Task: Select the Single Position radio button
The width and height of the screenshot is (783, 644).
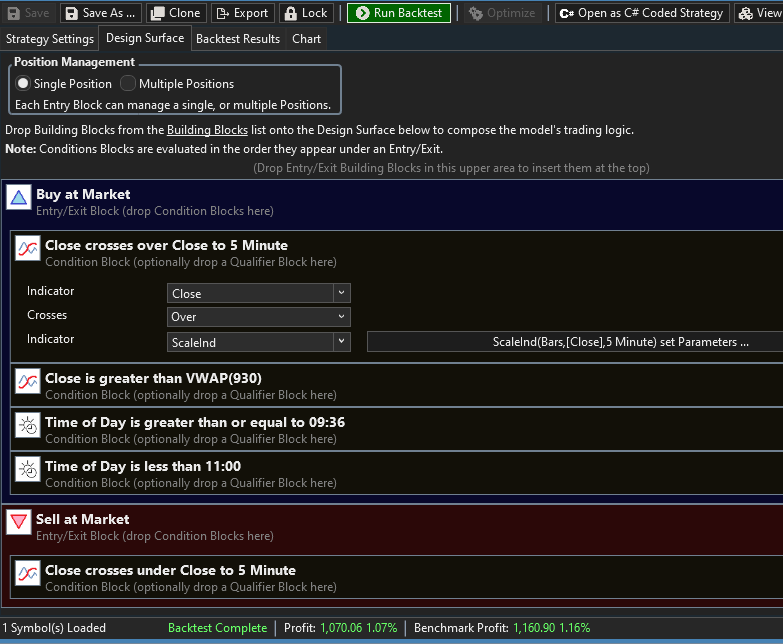Action: [23, 84]
